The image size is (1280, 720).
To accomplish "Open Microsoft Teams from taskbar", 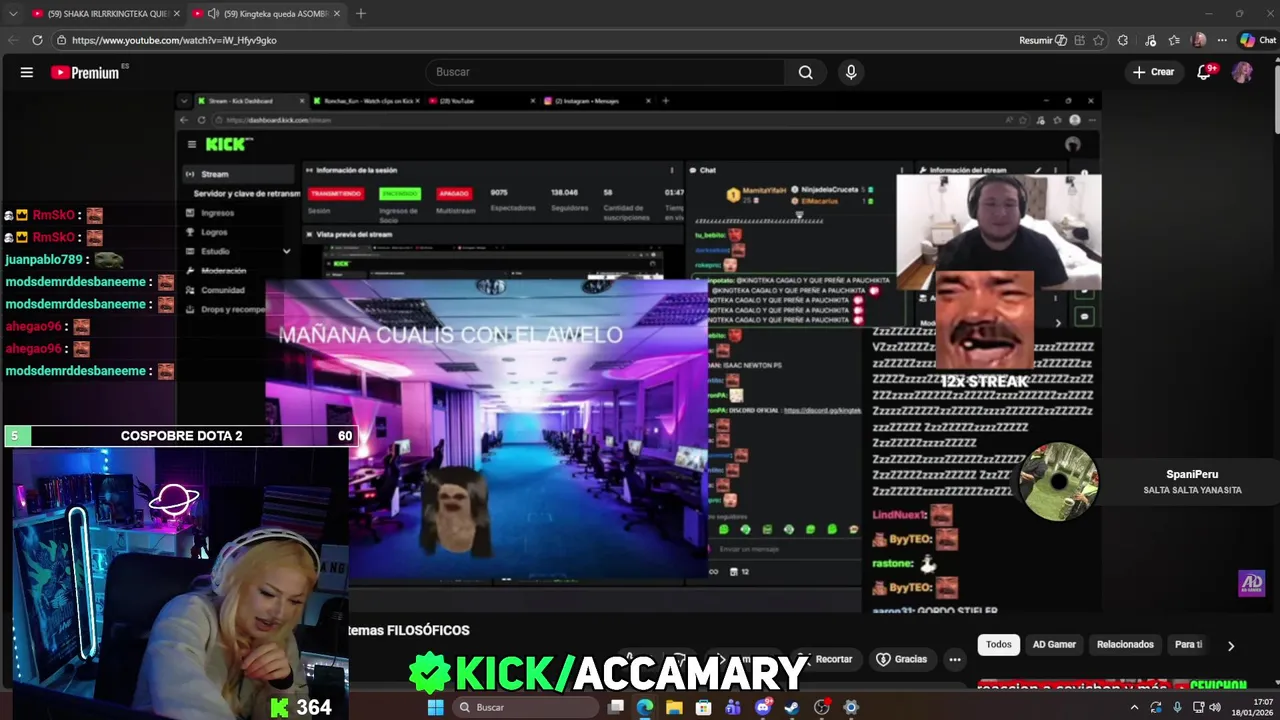I will click(733, 707).
